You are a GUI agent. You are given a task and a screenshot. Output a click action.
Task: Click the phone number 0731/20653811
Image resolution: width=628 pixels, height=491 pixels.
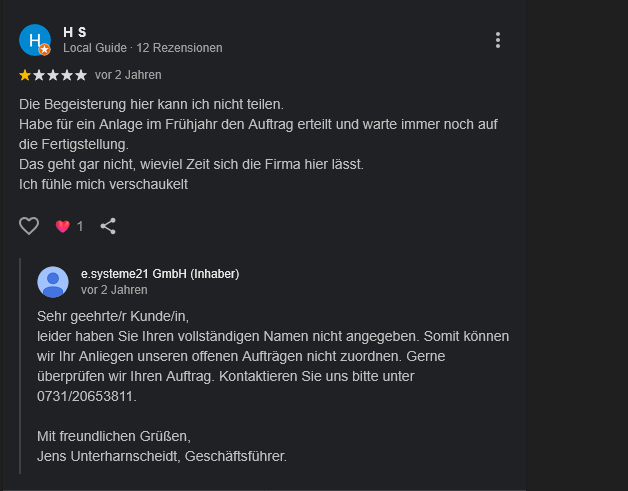point(86,396)
